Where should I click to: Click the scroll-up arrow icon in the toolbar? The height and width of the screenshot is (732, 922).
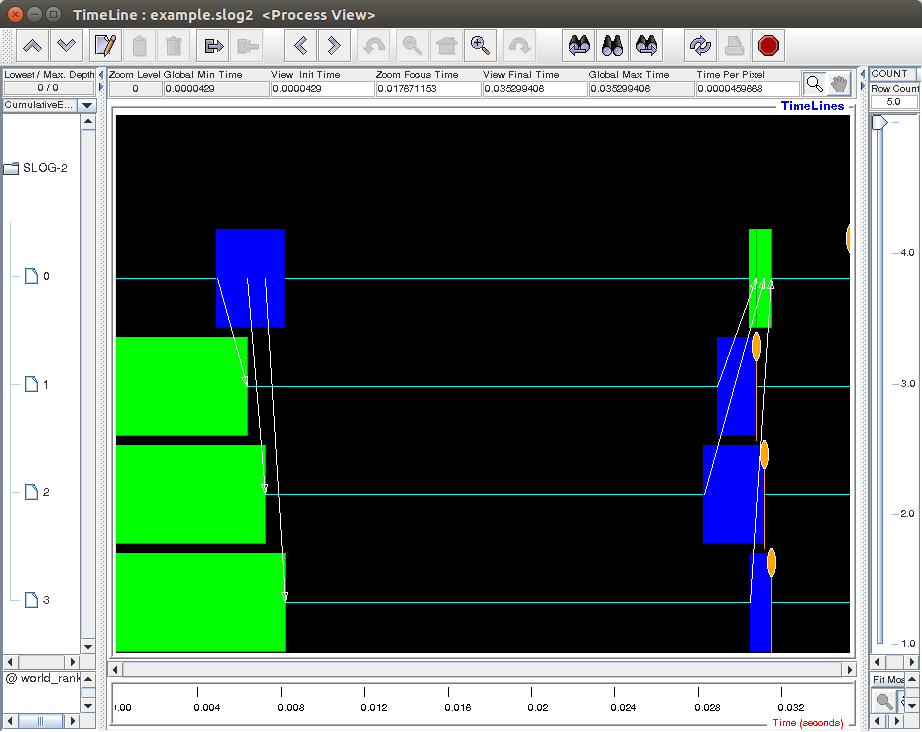pos(32,46)
